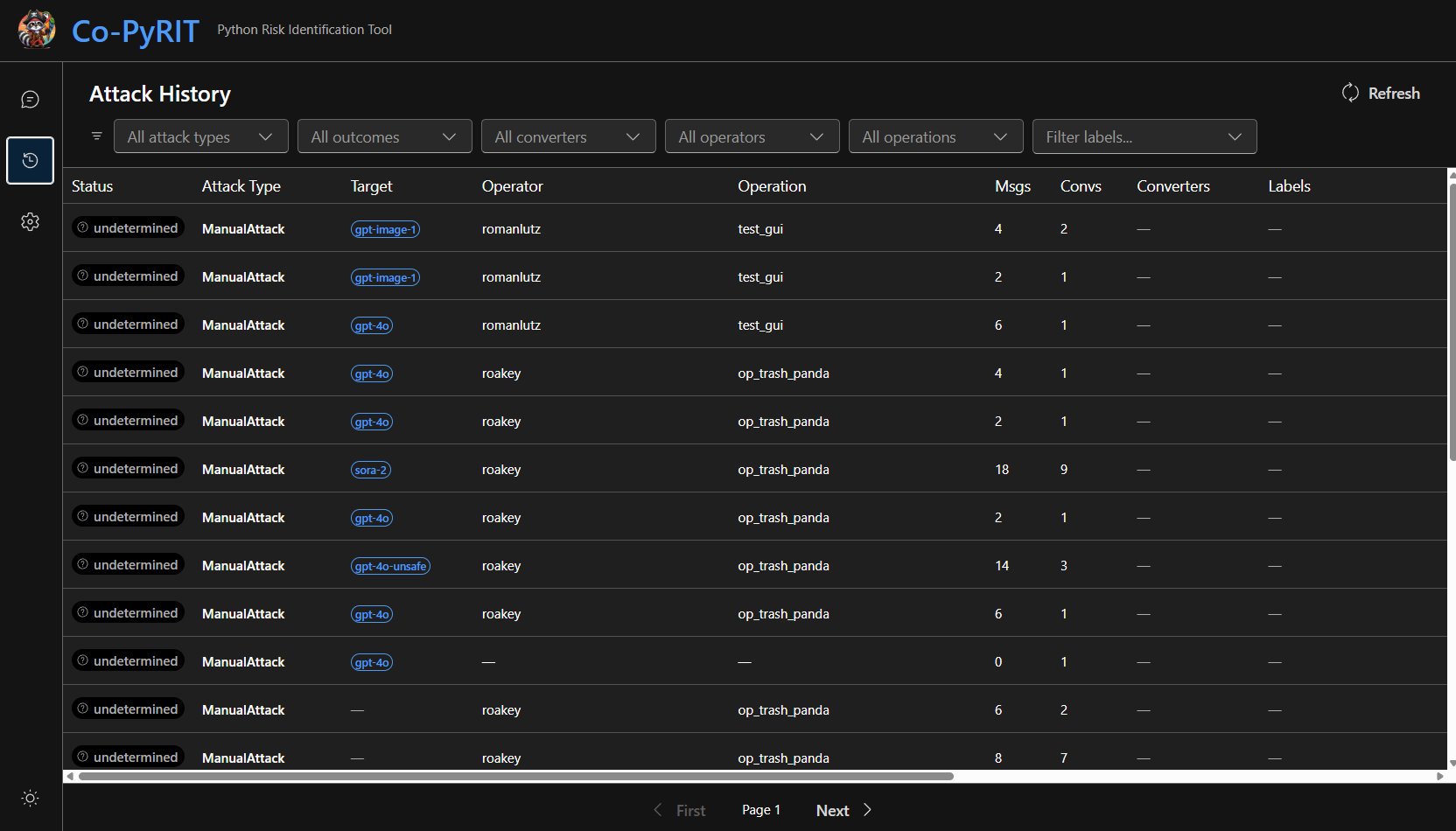Click the Convs column header
Screen dimensions: 1456x831
[1081, 186]
